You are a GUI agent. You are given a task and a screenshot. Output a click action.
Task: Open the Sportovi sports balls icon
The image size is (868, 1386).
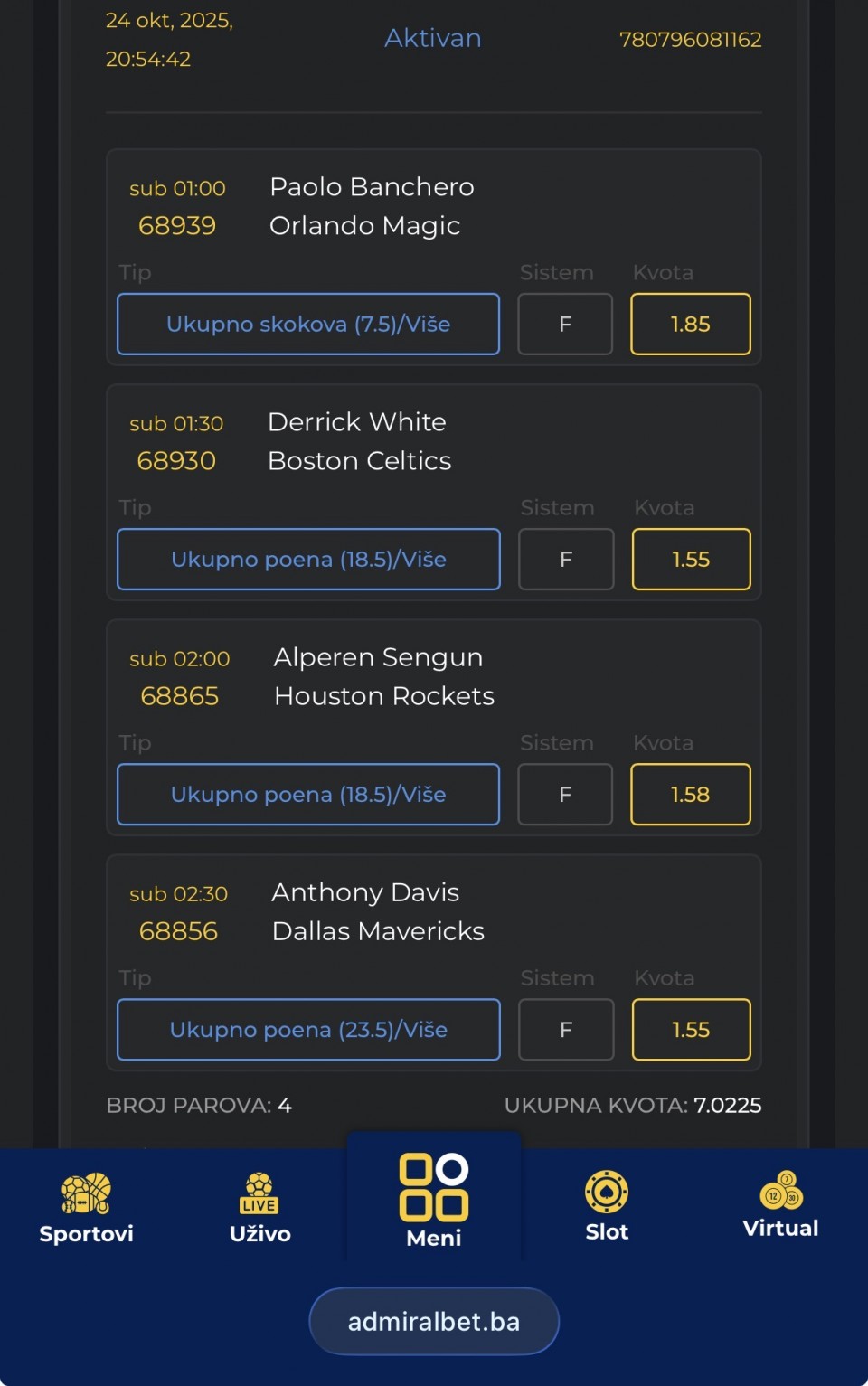(86, 1193)
